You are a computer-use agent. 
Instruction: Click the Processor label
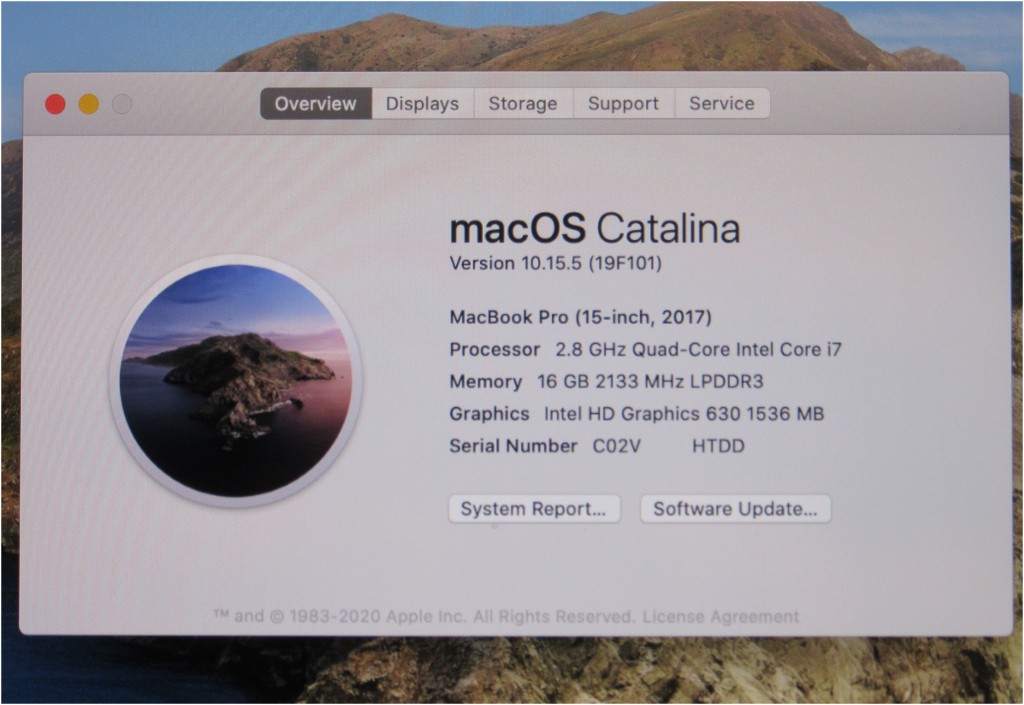[494, 350]
